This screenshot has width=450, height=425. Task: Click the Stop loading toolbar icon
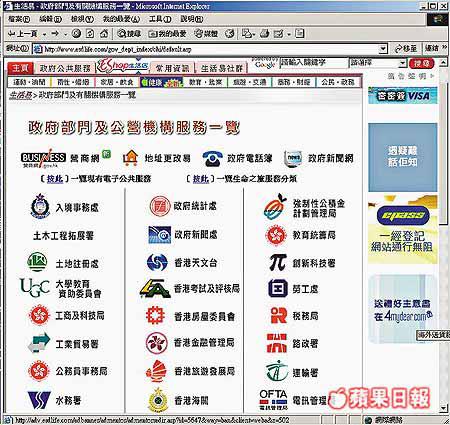coord(76,33)
